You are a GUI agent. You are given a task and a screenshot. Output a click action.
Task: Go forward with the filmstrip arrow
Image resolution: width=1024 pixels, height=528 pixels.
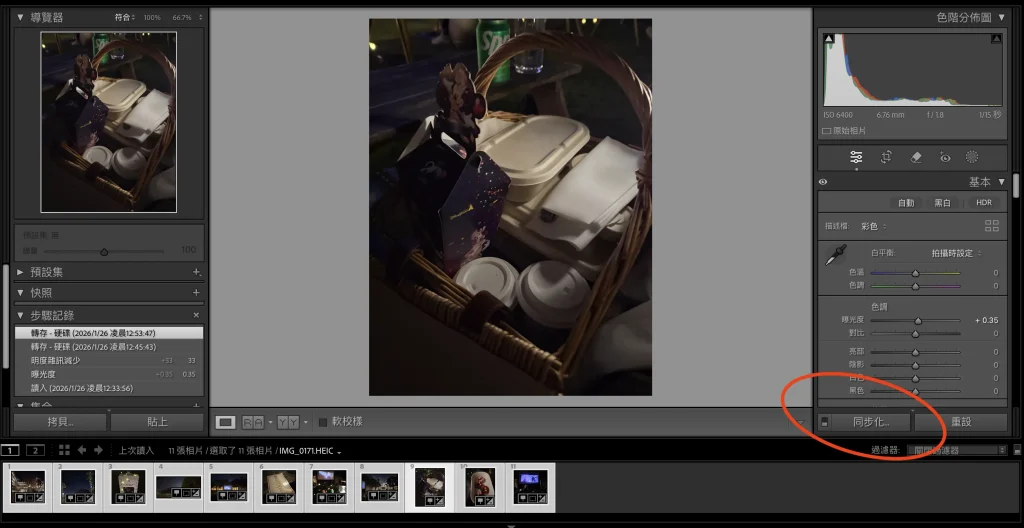point(98,450)
